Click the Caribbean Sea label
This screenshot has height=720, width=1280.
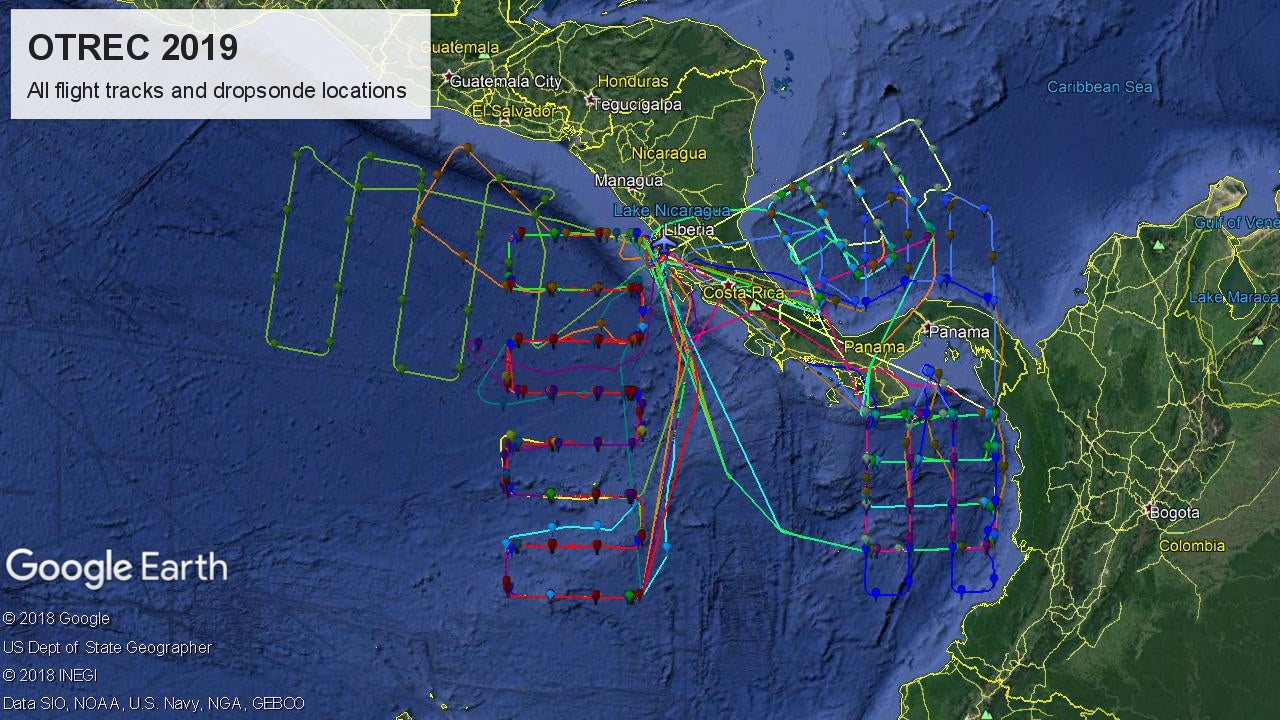click(x=1099, y=87)
